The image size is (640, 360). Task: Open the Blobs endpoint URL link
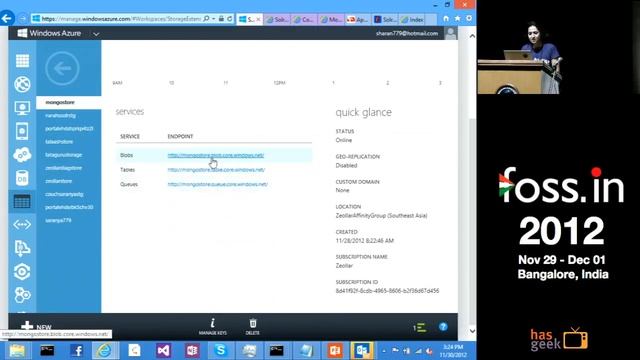[216, 155]
